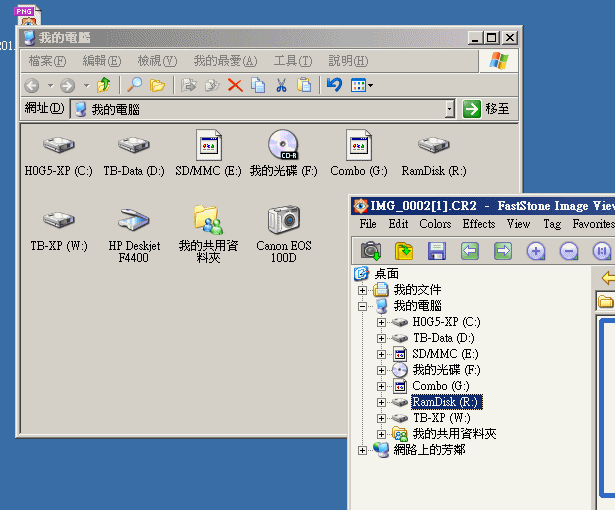Open the Search magnifier in Explorer toolbar
Image resolution: width=615 pixels, height=510 pixels.
tap(135, 85)
